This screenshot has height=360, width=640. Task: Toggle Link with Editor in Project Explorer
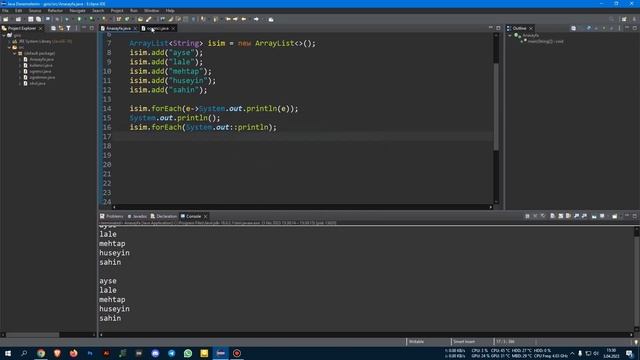61,28
